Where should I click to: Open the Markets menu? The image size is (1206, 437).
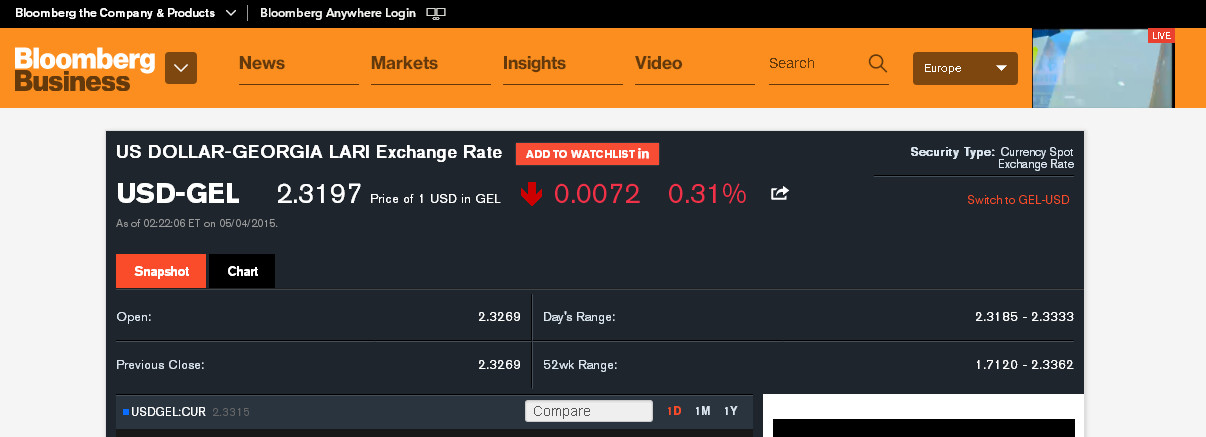pos(404,64)
